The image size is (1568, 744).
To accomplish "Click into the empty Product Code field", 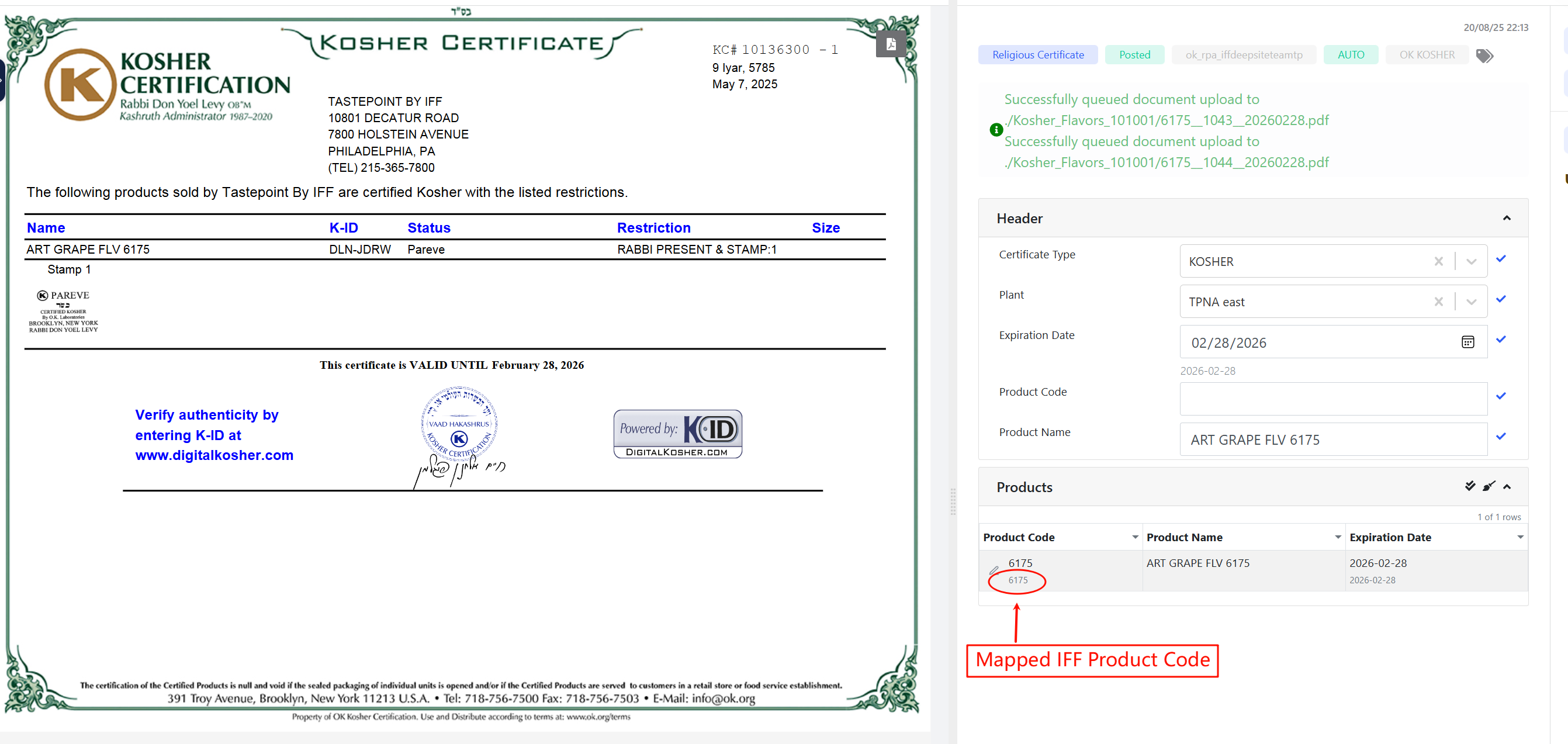I will pos(1333,399).
